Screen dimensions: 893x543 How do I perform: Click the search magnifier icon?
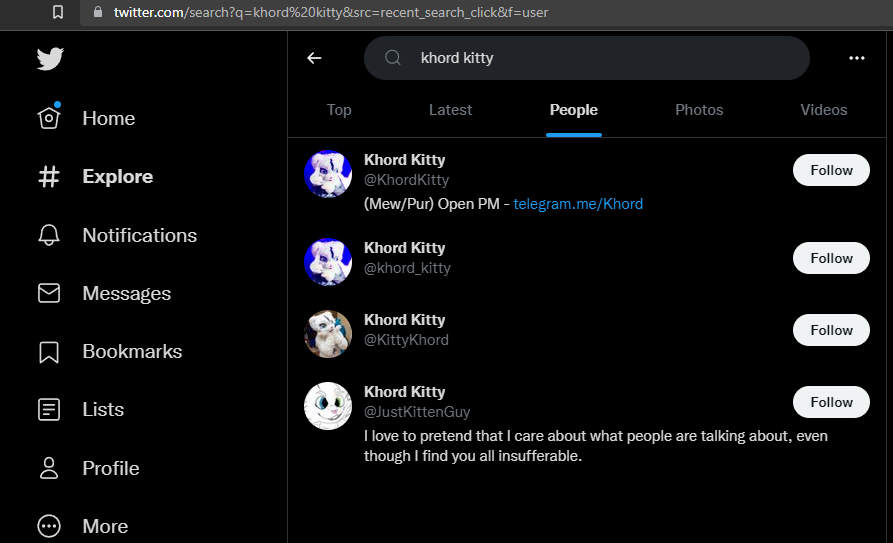pos(393,58)
